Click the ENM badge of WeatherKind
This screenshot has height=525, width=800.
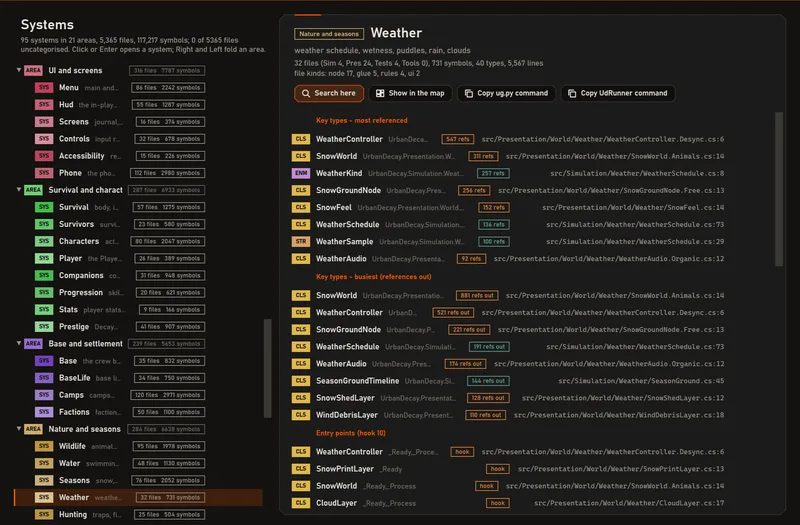click(x=301, y=173)
